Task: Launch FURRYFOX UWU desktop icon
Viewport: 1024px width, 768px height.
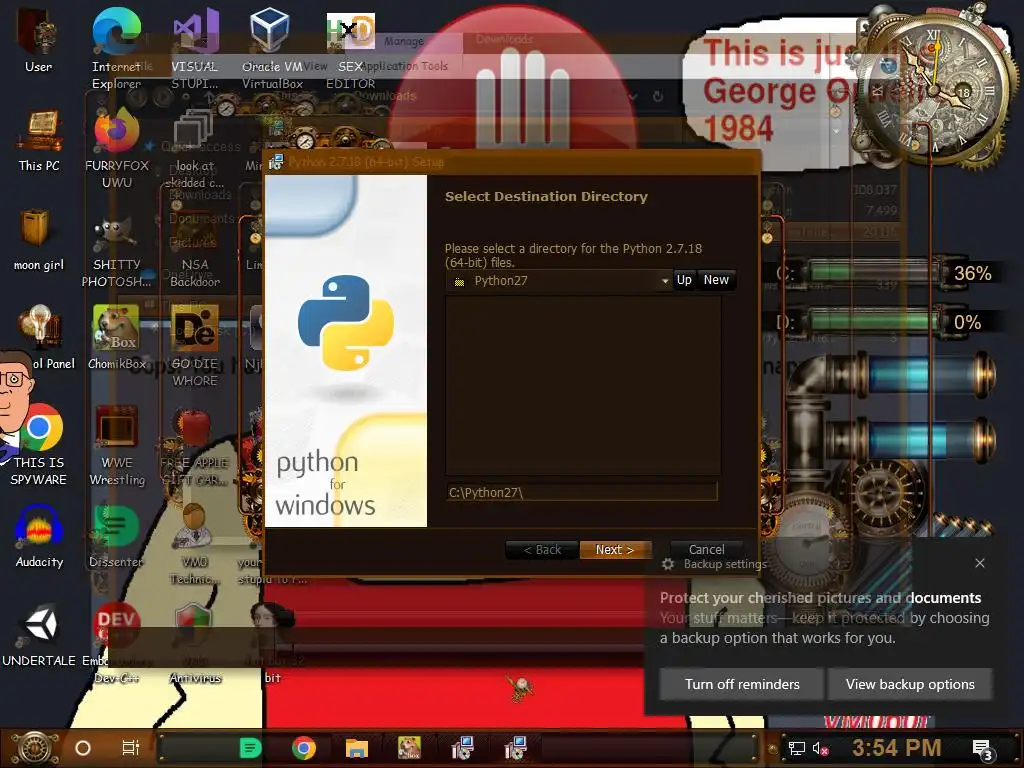Action: [116, 149]
